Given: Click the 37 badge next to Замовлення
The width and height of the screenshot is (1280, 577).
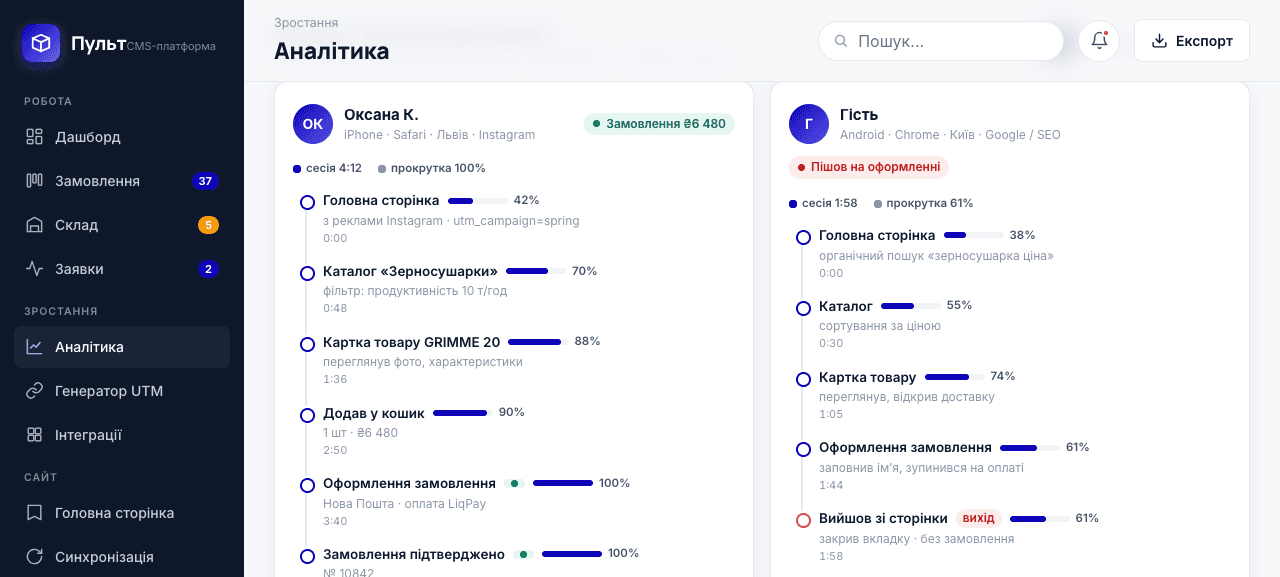Looking at the screenshot, I should coord(205,181).
